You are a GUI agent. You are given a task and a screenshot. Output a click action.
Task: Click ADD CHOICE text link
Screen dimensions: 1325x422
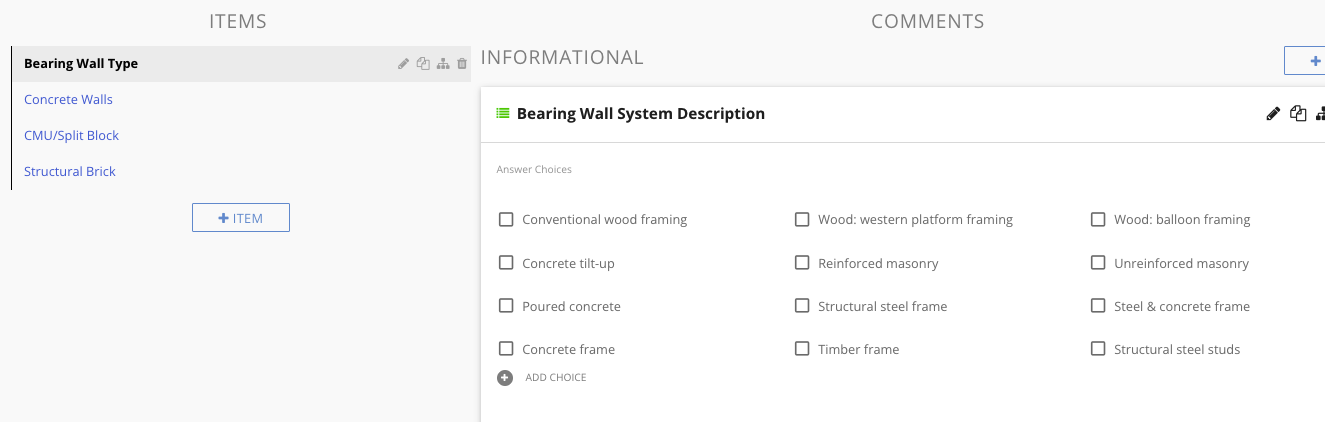[x=556, y=378]
